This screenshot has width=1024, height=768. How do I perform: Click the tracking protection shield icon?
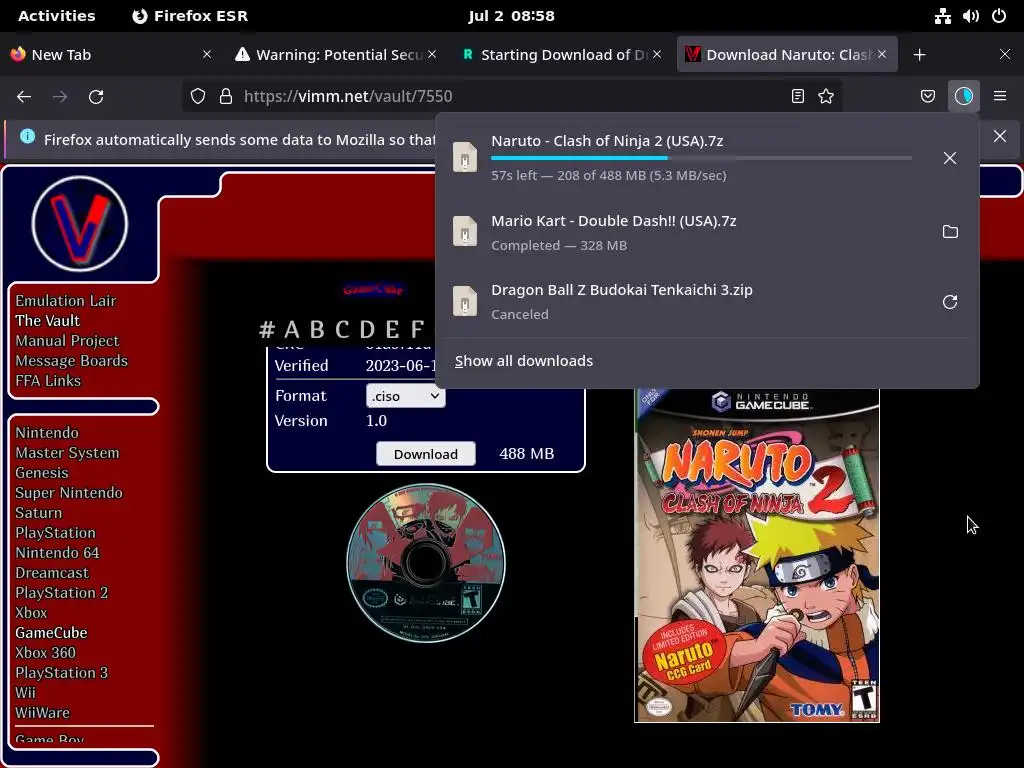[198, 96]
